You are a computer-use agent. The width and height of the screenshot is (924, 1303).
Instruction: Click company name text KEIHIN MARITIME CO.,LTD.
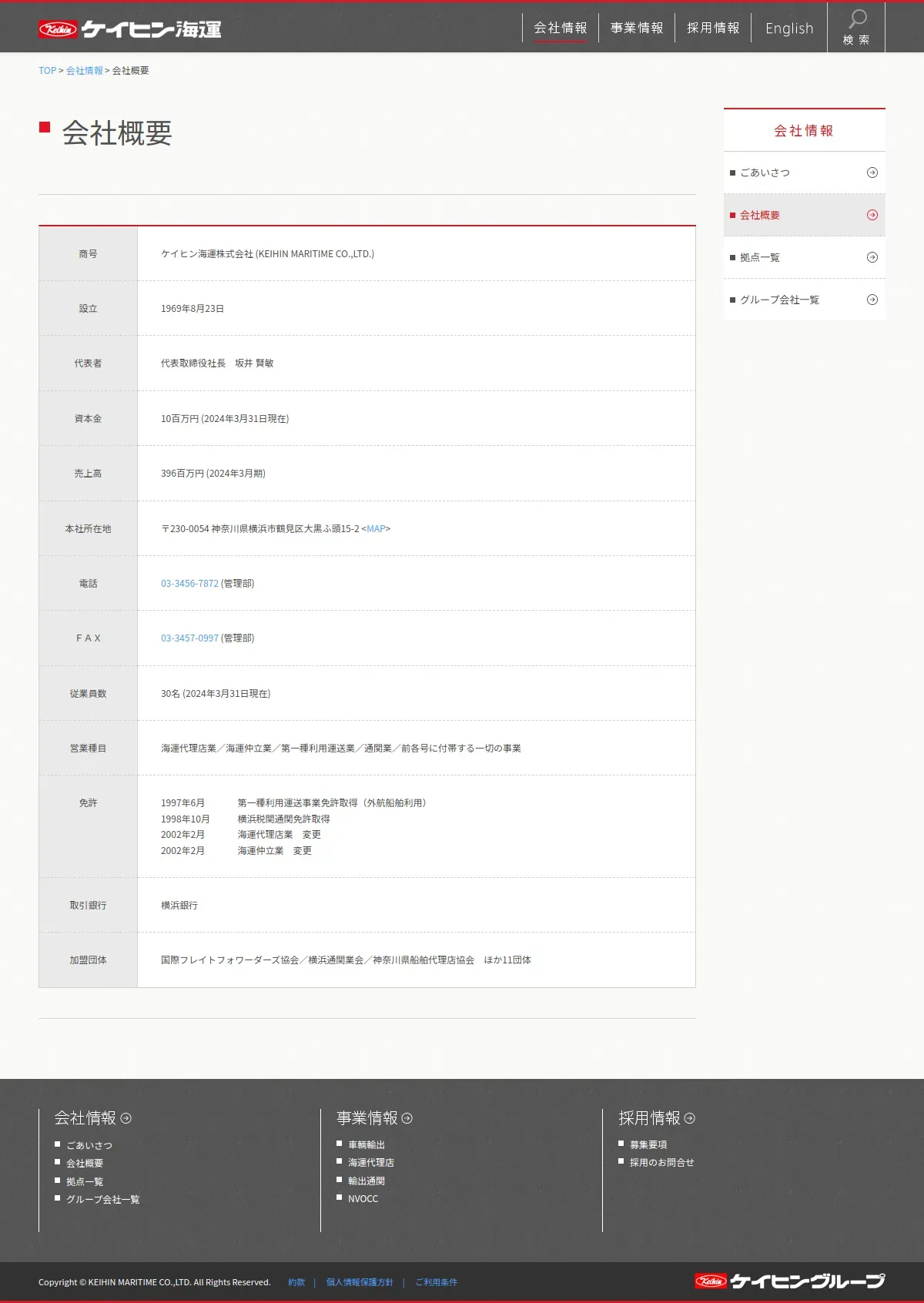coord(315,253)
